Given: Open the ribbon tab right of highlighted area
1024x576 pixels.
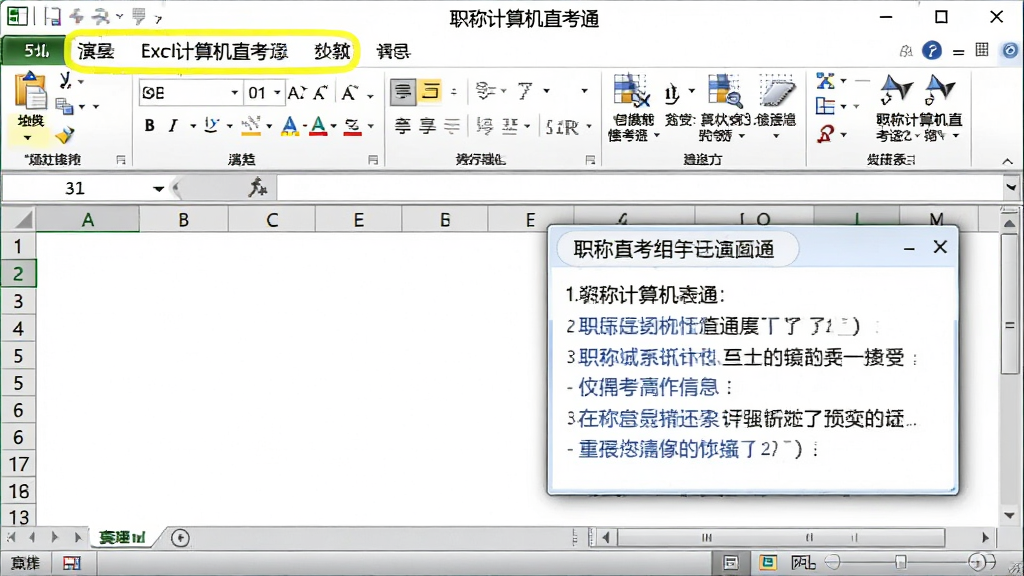Looking at the screenshot, I should (393, 51).
